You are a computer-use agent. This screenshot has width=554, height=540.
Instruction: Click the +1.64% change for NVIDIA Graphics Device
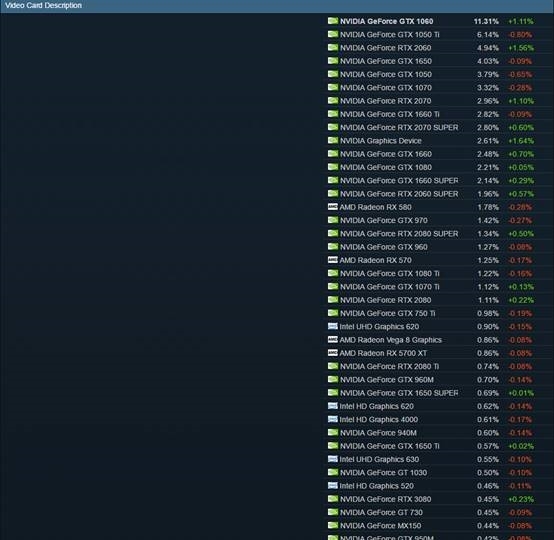[x=521, y=141]
